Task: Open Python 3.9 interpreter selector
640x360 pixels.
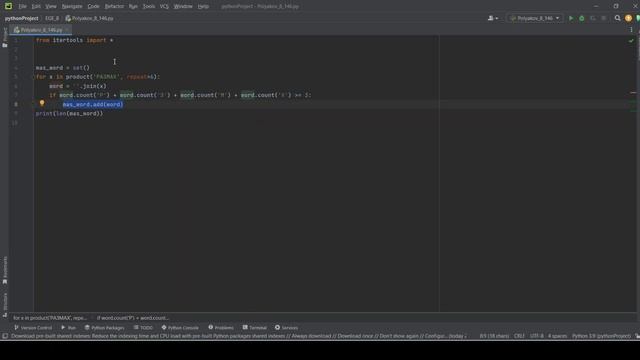Action: point(601,336)
